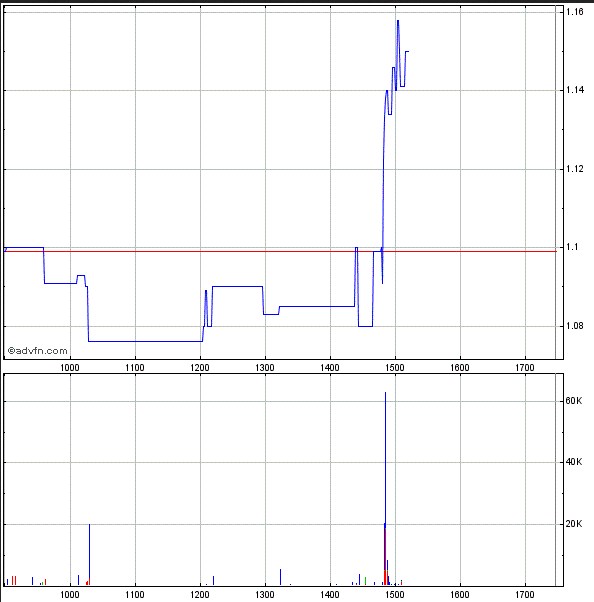
Task: Pick the 1000 time label under volume chart
Action: [x=69, y=595]
